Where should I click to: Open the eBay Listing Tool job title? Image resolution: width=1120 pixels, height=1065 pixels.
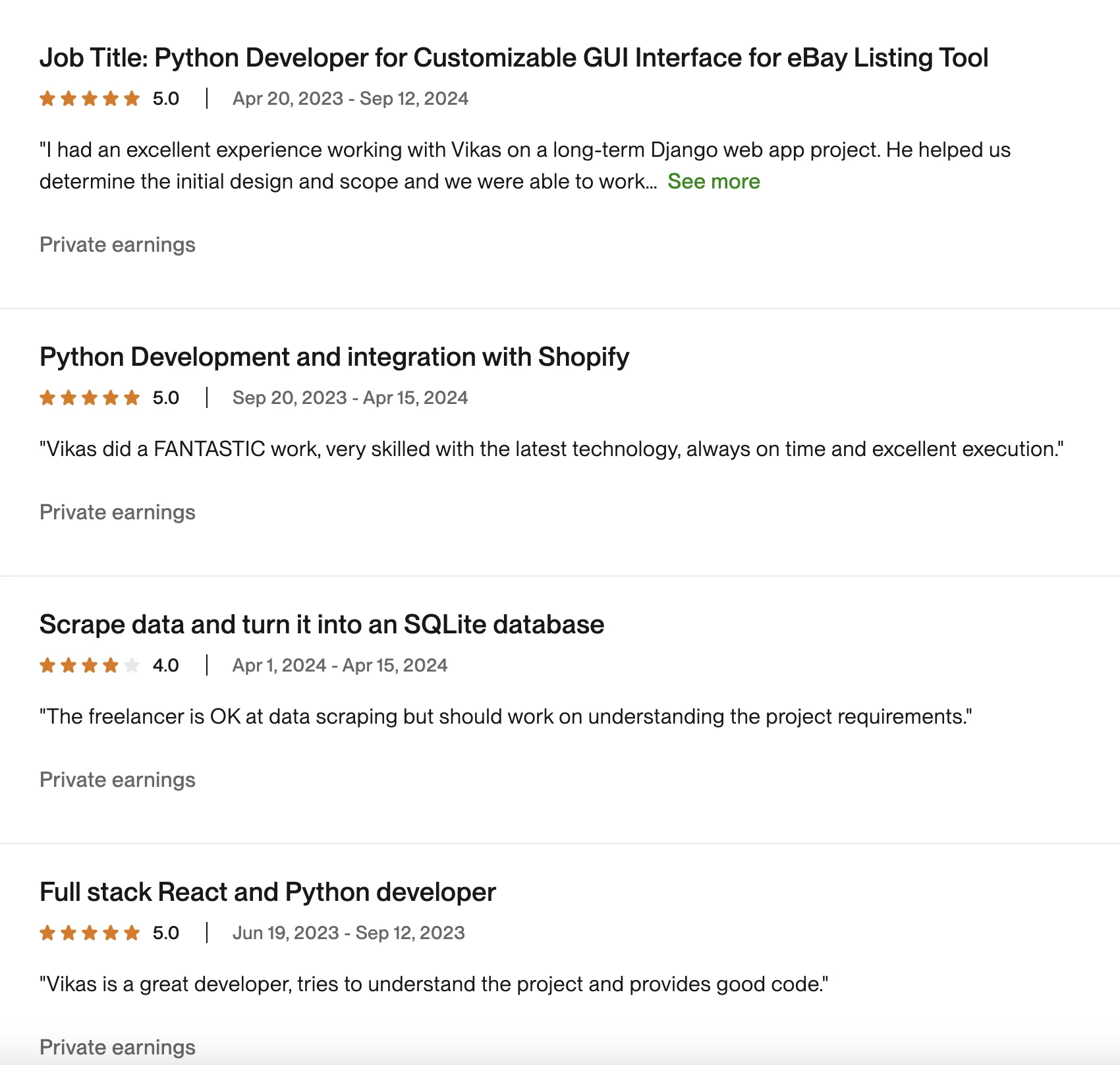tap(513, 58)
